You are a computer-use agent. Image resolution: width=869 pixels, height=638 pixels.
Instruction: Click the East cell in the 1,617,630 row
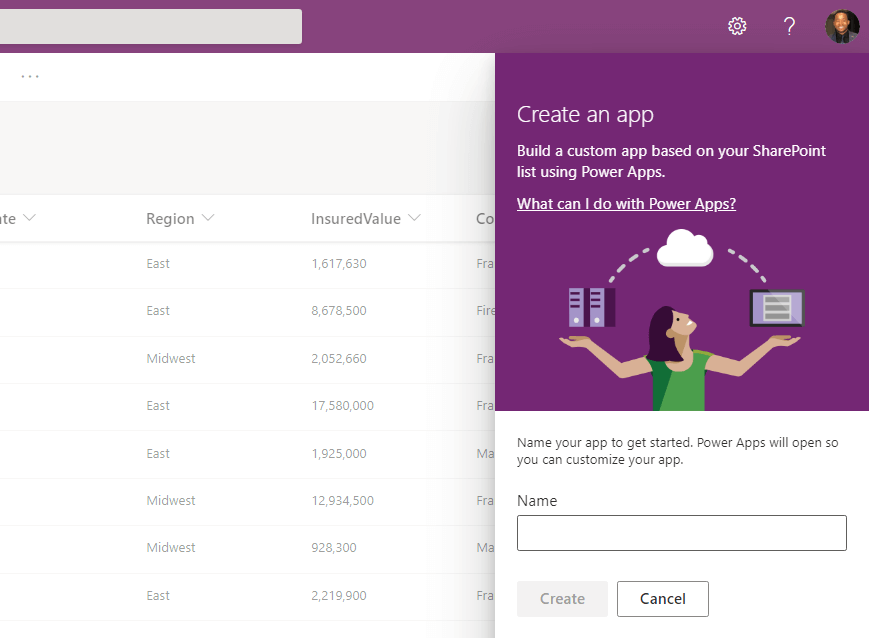point(158,264)
